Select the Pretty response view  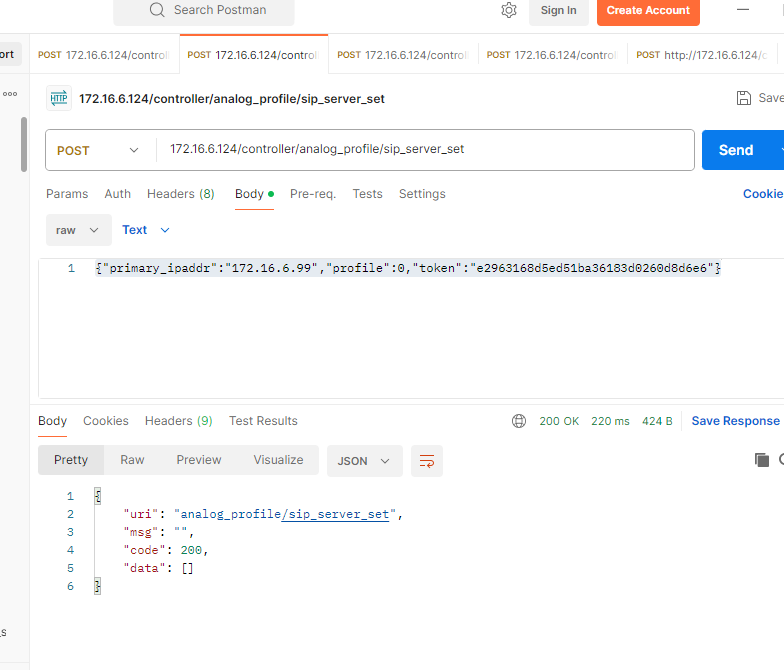coord(71,460)
